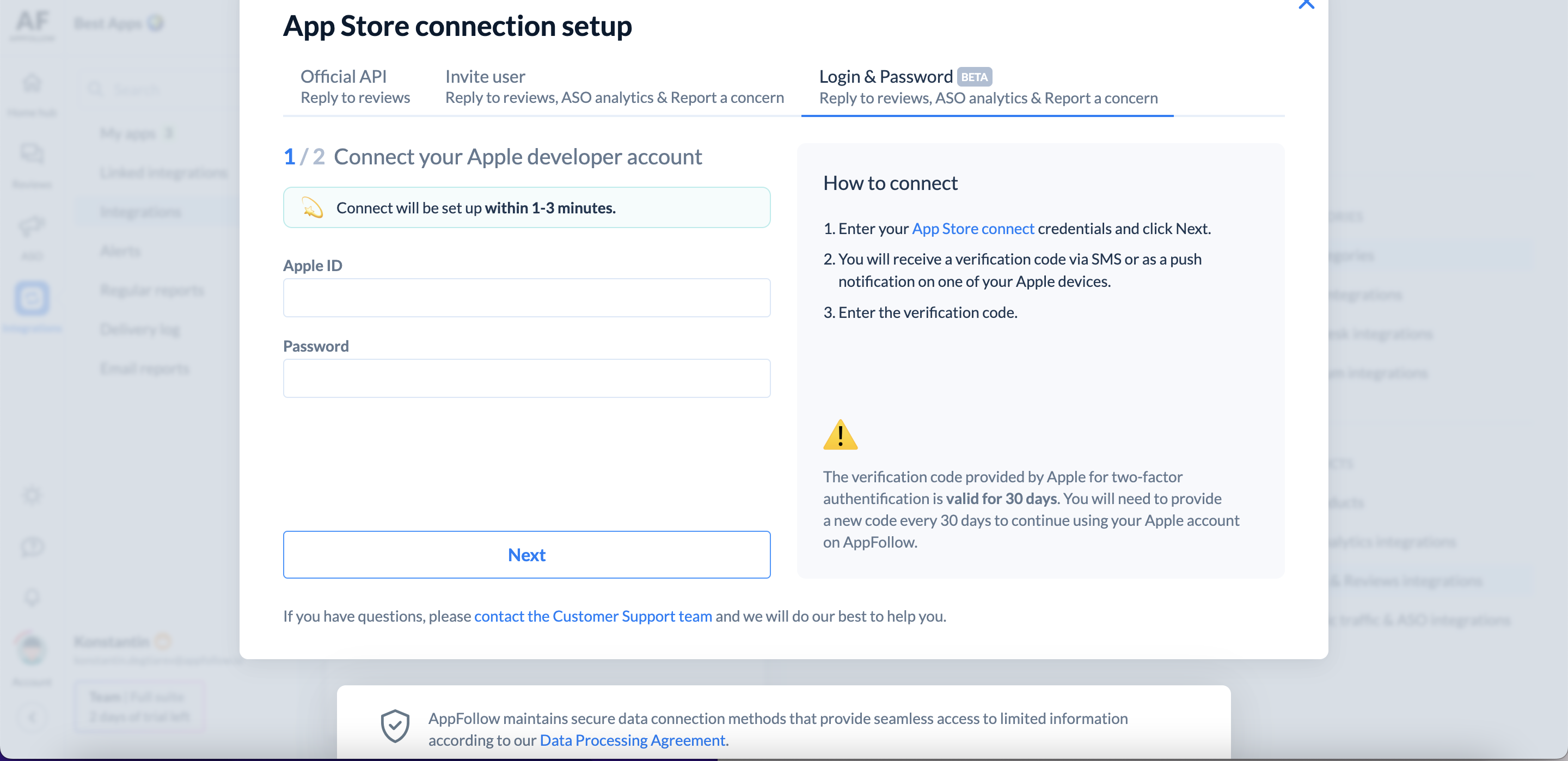Focus the Password input field

[x=526, y=378]
